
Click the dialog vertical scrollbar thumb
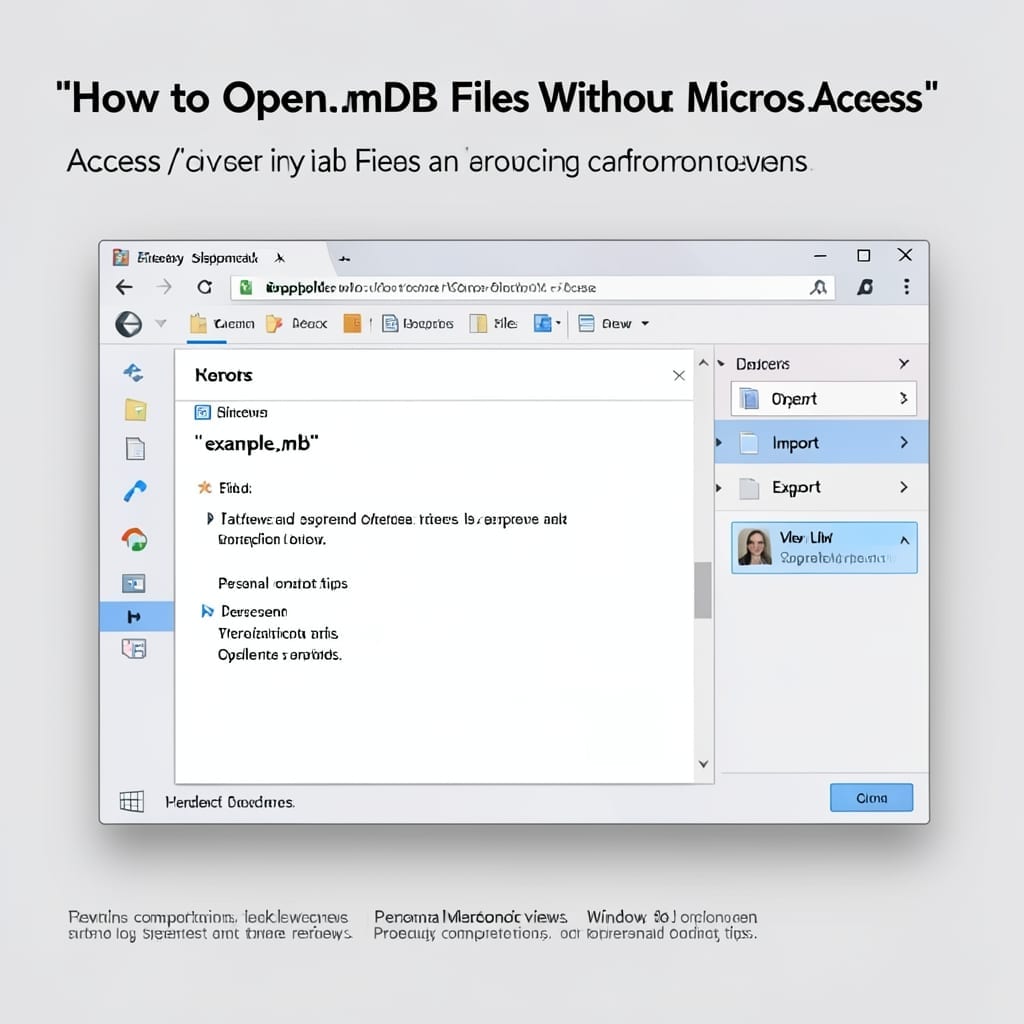[x=703, y=590]
